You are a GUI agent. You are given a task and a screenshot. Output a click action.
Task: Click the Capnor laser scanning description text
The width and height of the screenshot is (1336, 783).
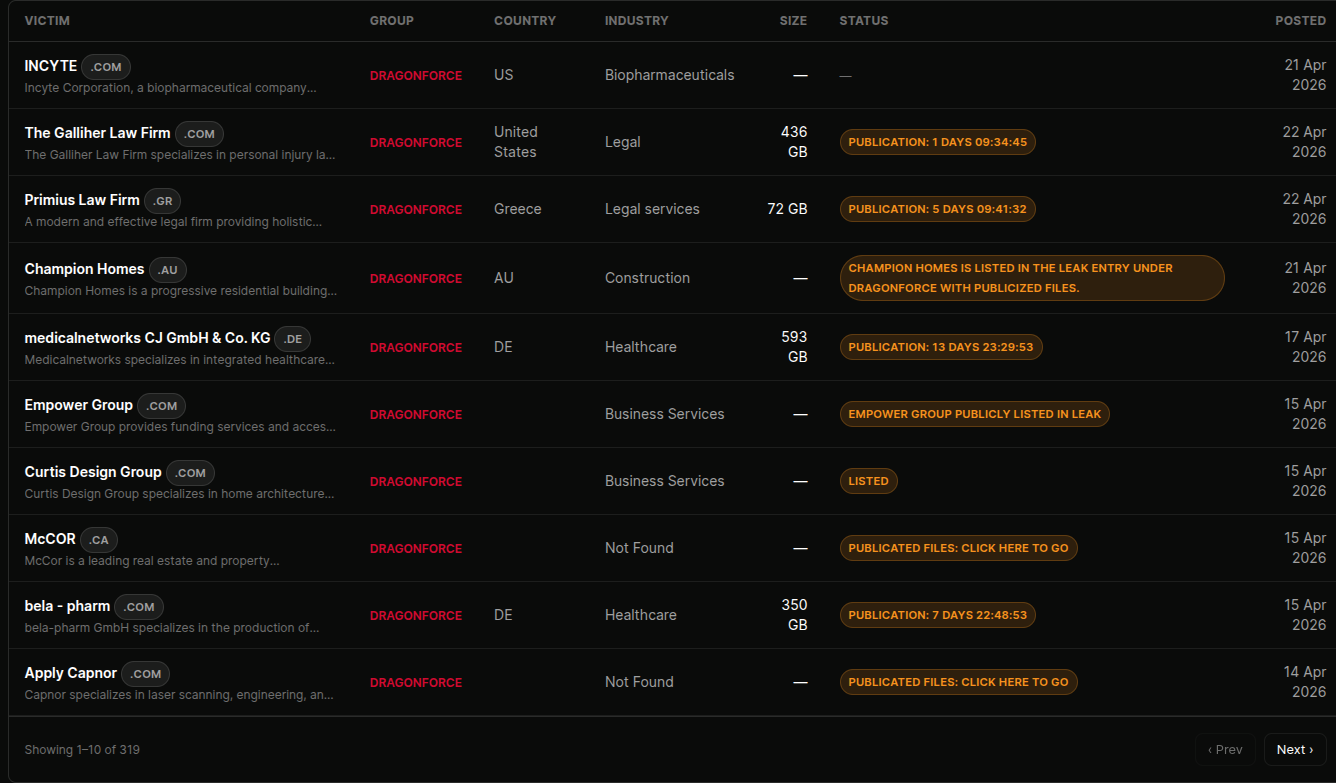tap(179, 695)
